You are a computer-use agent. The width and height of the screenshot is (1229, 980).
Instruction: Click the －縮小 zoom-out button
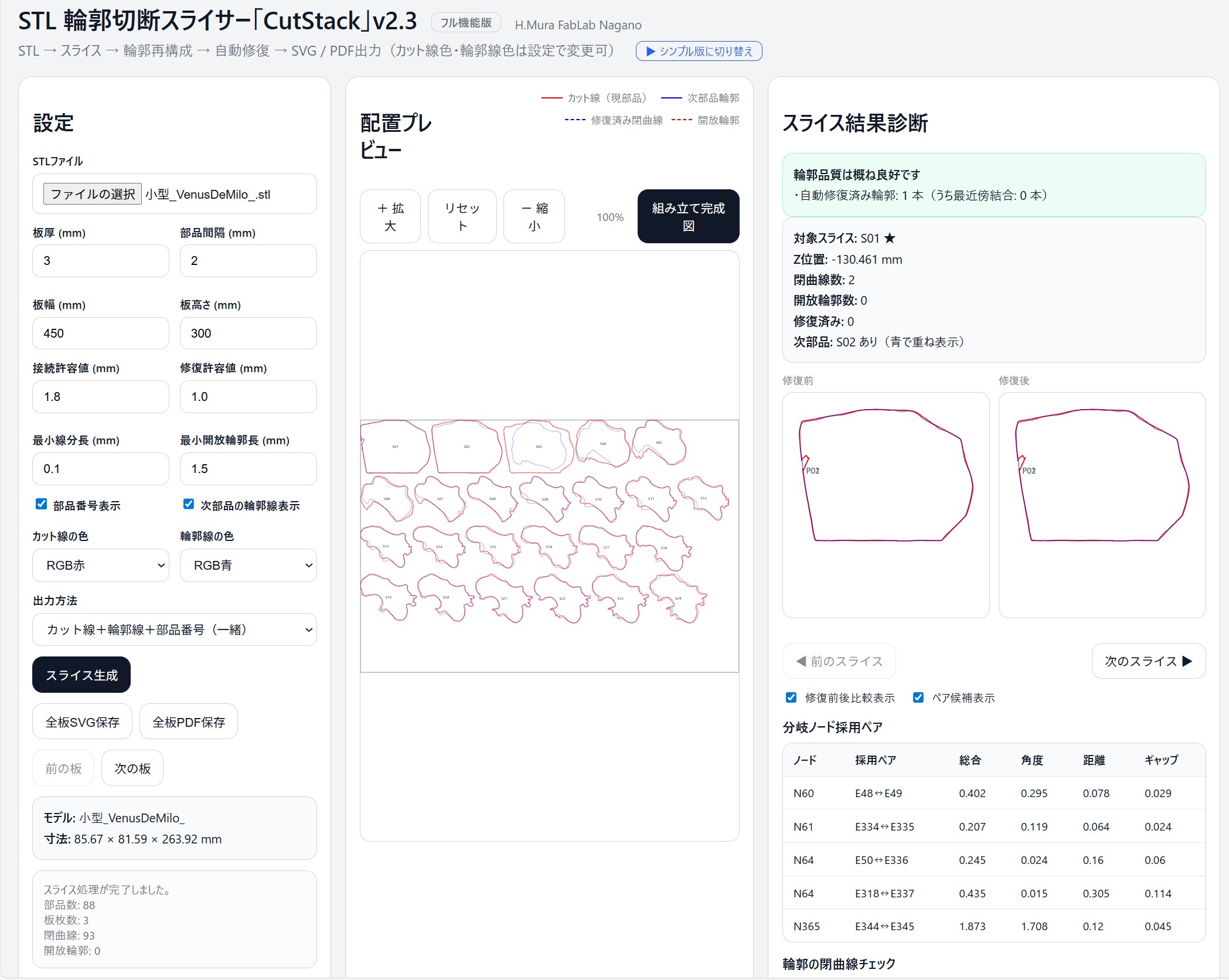(534, 216)
